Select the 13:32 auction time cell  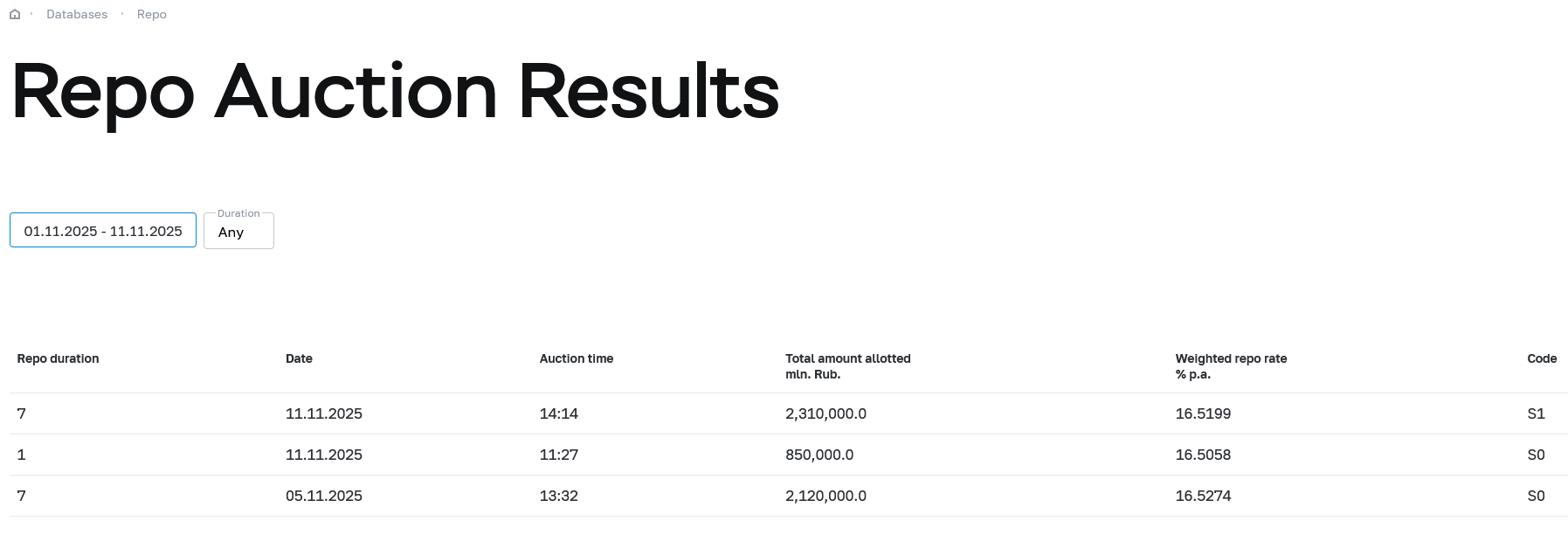pos(559,496)
